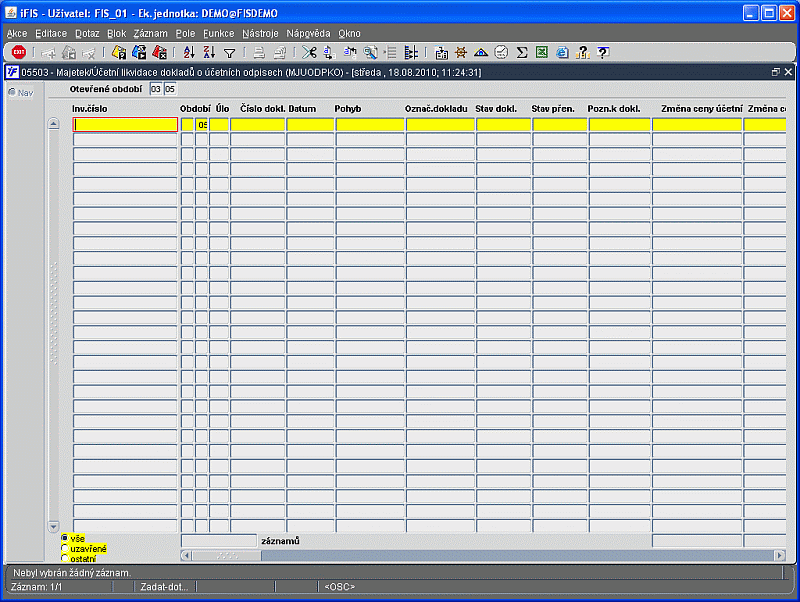
Task: Sort descending with the Z-A icon
Action: [x=209, y=52]
